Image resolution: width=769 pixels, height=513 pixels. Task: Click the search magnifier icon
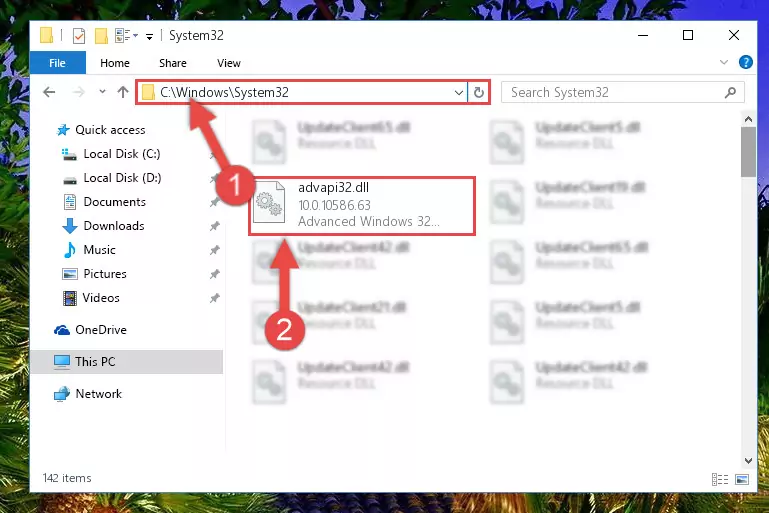pyautogui.click(x=730, y=92)
